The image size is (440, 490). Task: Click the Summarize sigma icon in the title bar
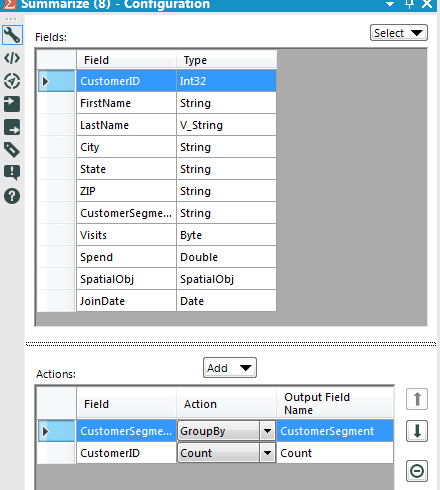(x=9, y=4)
